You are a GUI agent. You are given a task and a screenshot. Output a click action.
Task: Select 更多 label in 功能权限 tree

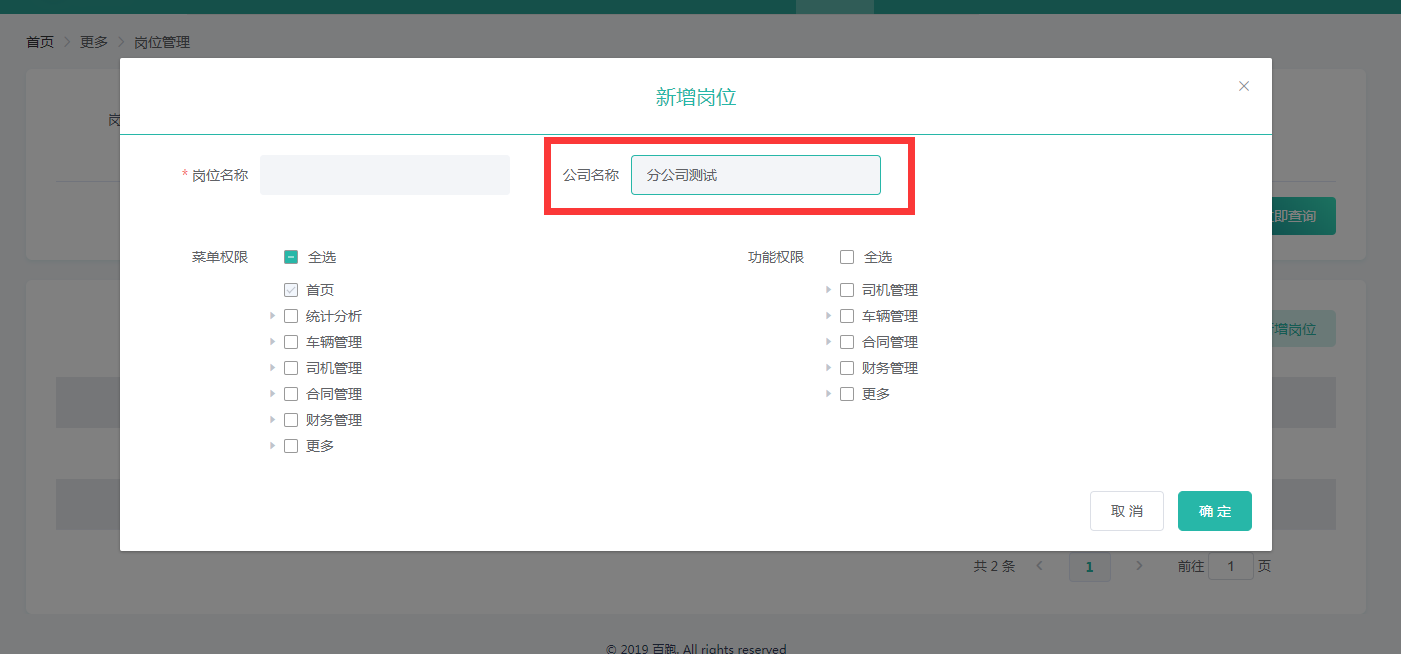(x=876, y=394)
